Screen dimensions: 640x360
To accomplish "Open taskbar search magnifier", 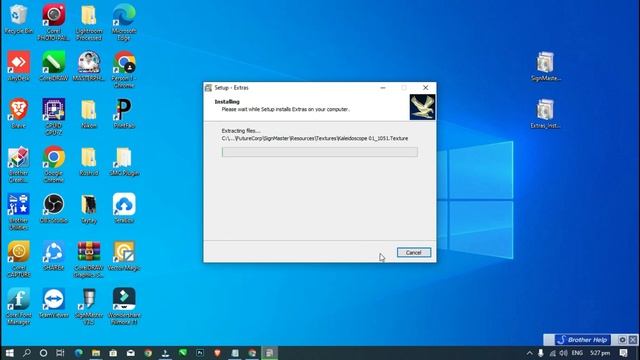I will [x=27, y=353].
